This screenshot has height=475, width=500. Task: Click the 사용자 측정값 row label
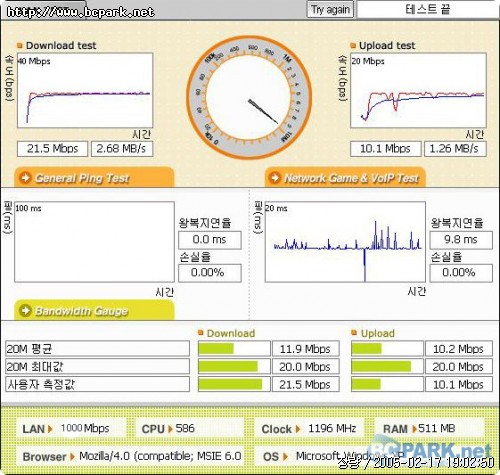(x=97, y=384)
